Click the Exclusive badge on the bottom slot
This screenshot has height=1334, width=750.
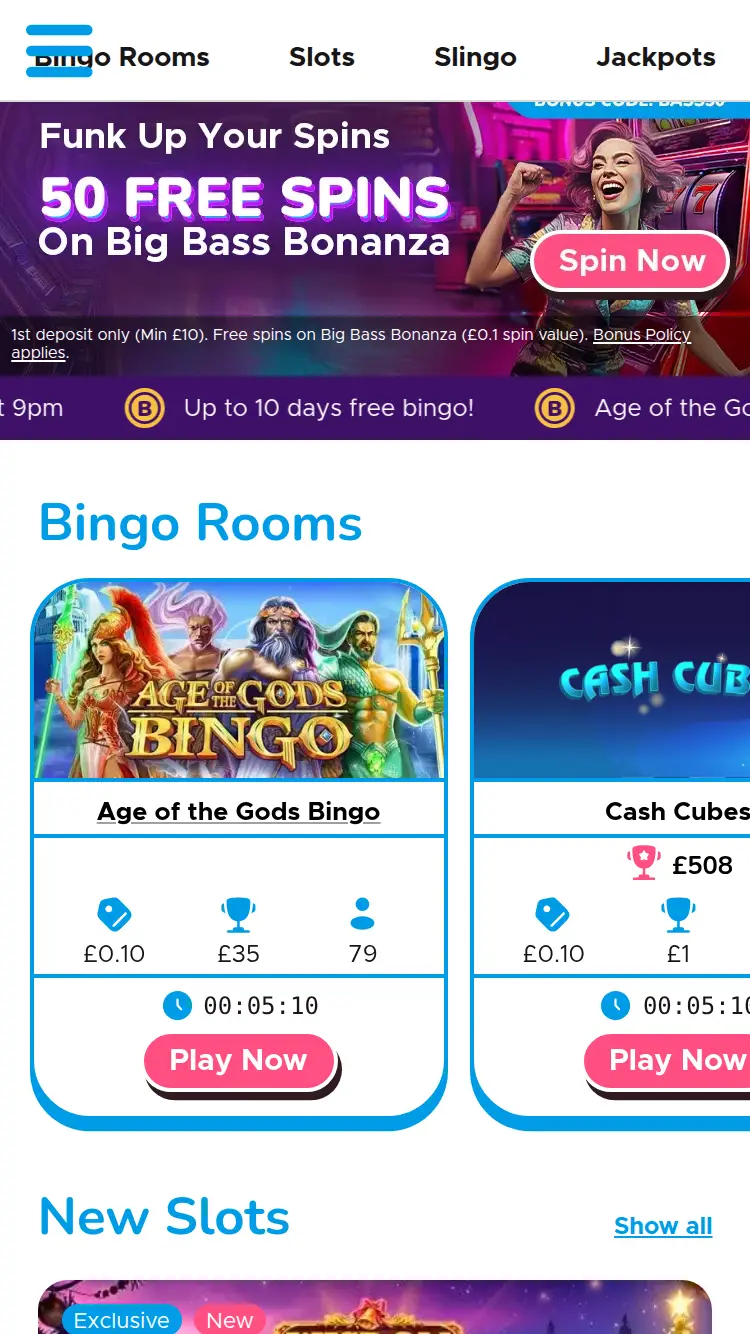click(120, 1320)
